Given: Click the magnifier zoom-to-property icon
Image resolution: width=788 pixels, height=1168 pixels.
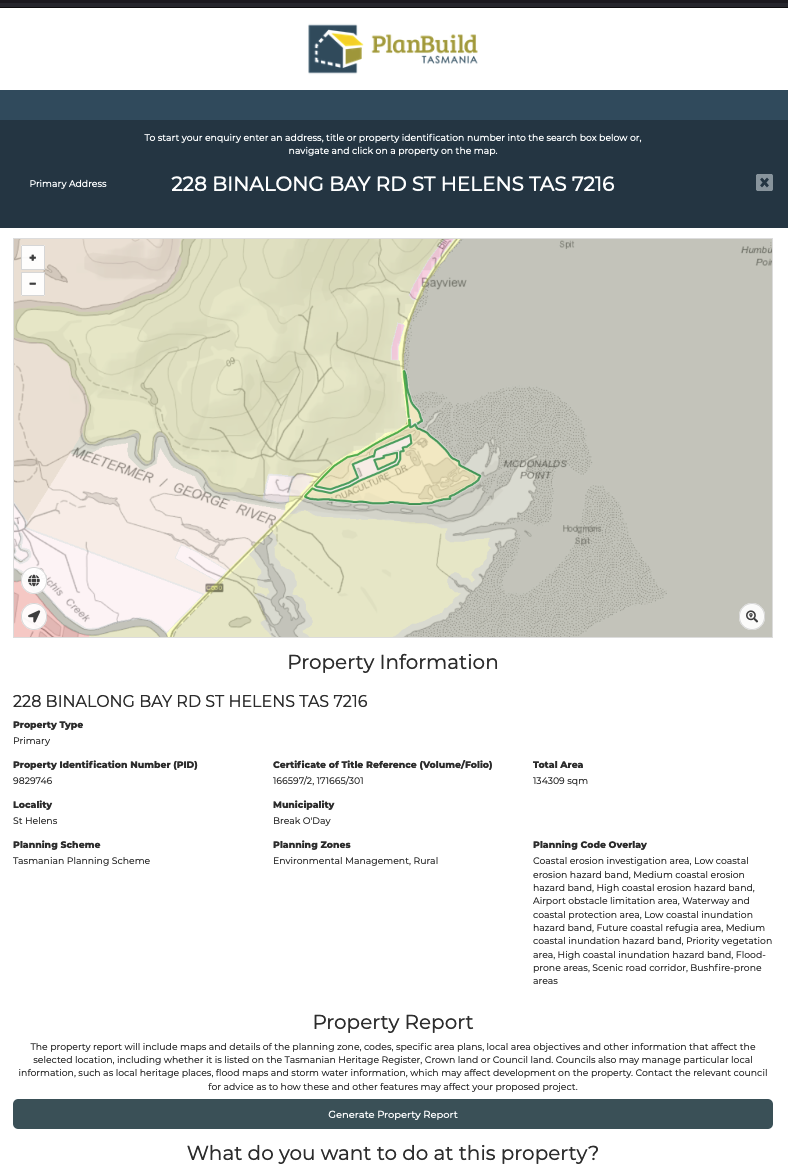Looking at the screenshot, I should coord(752,616).
